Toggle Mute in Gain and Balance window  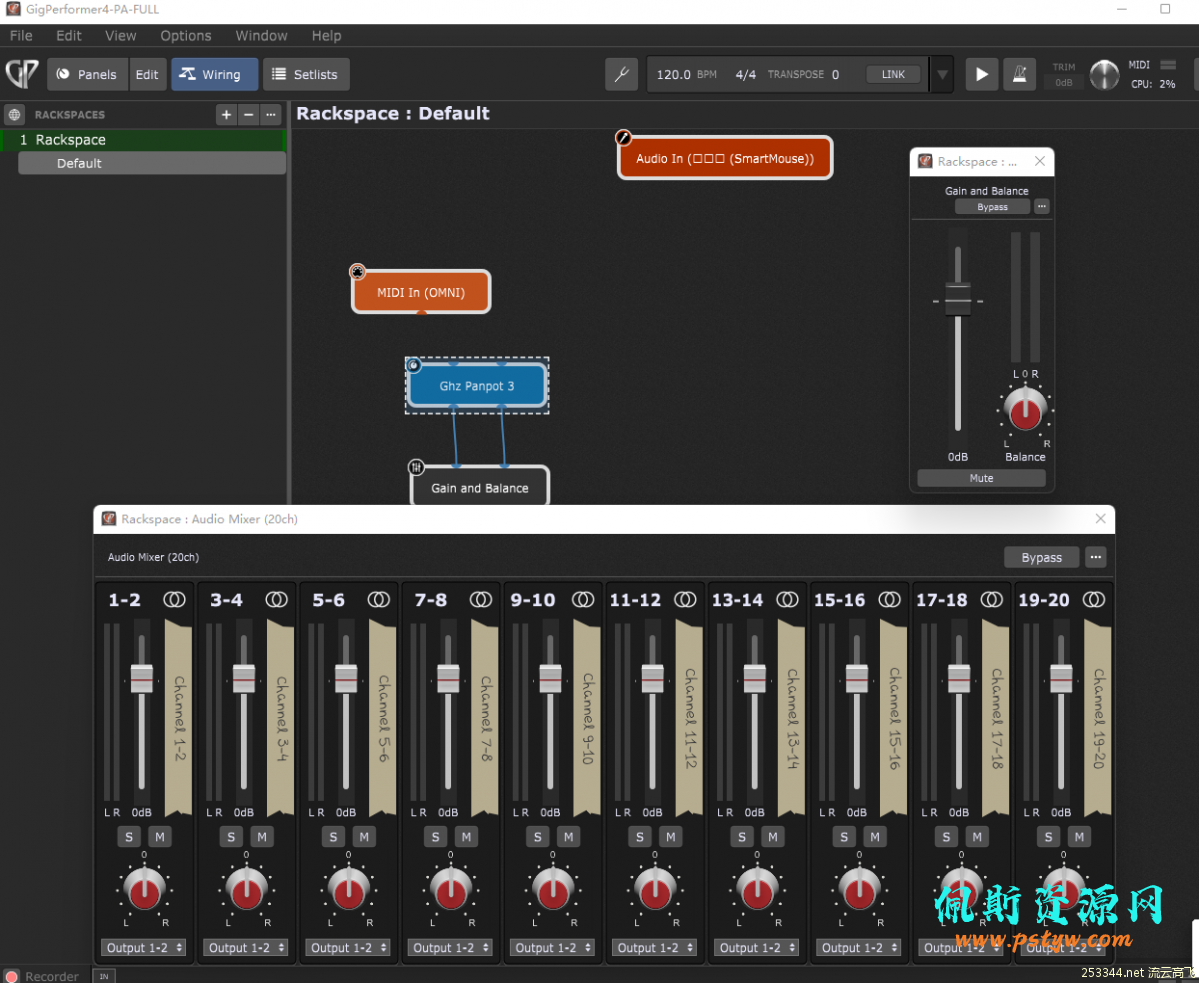pyautogui.click(x=981, y=478)
